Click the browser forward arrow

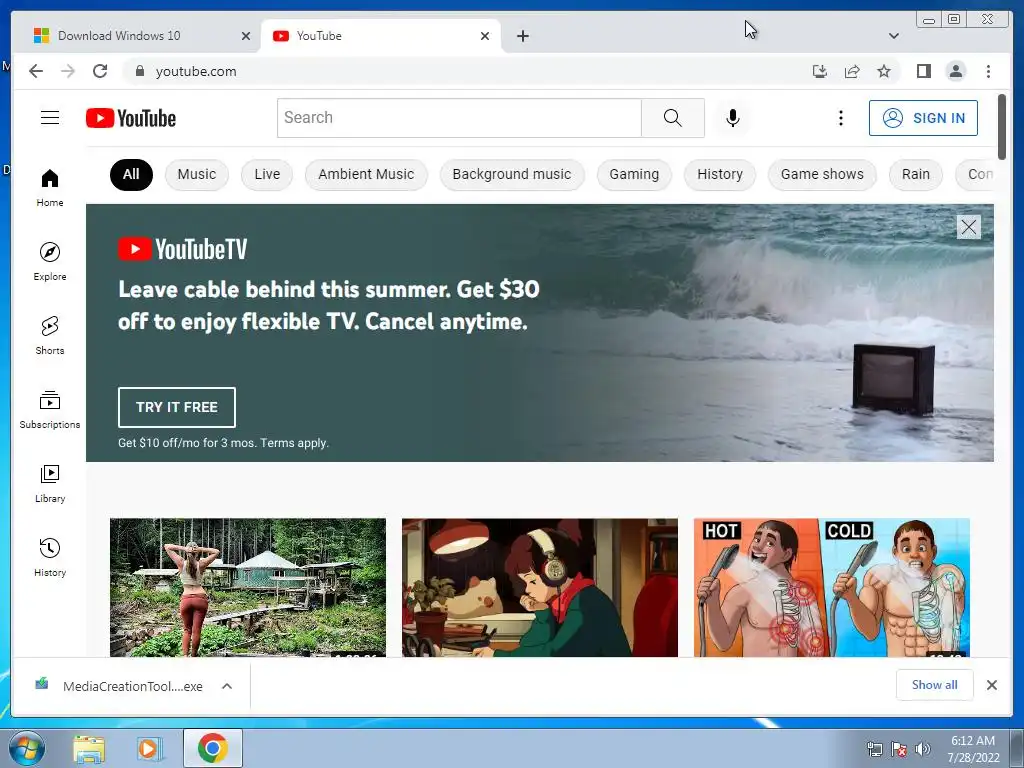(68, 71)
